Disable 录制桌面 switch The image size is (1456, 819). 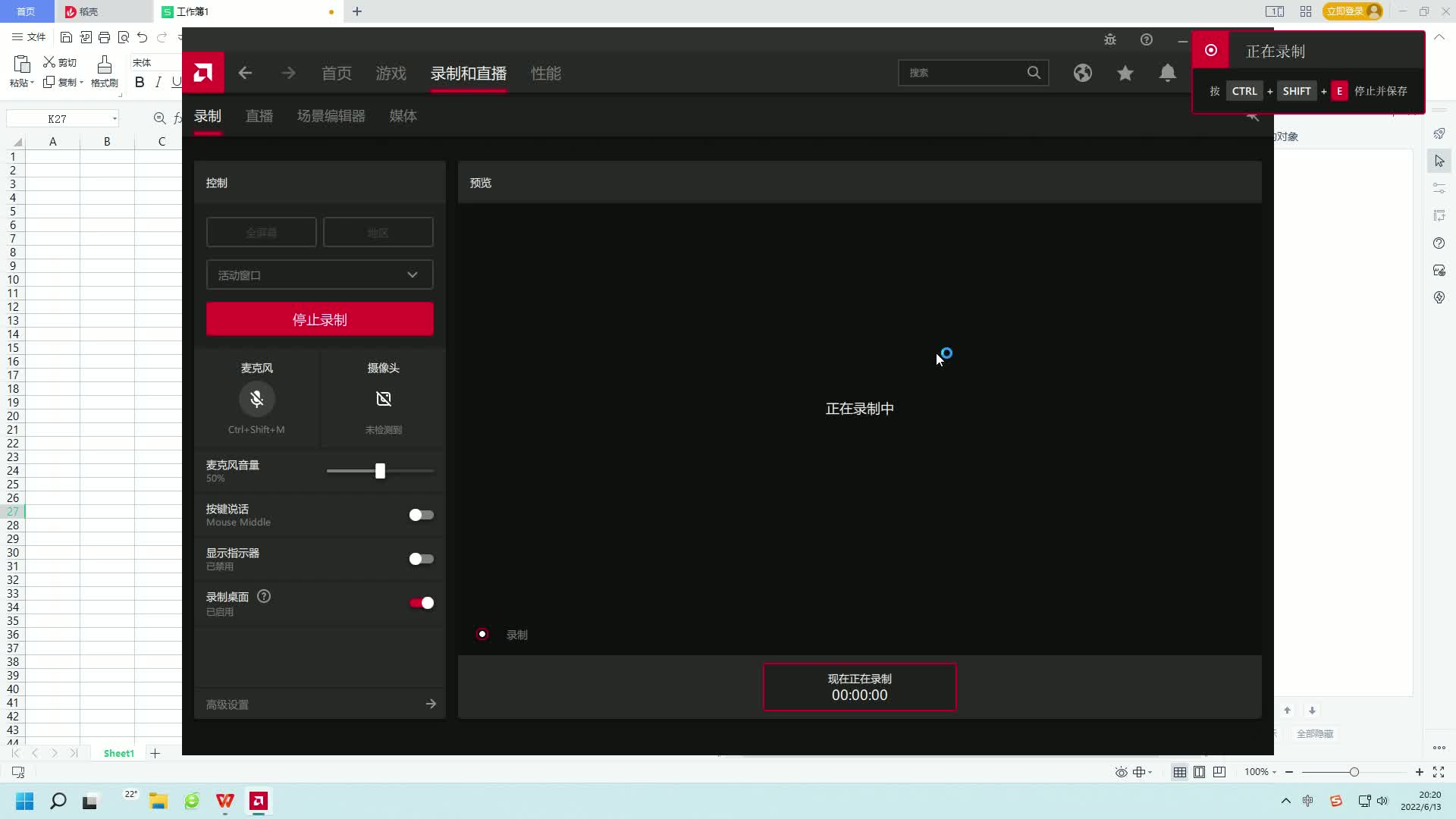click(421, 603)
